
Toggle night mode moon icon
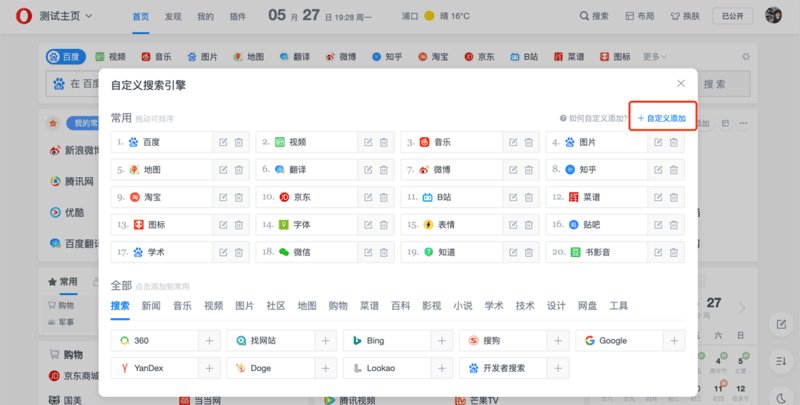click(781, 398)
